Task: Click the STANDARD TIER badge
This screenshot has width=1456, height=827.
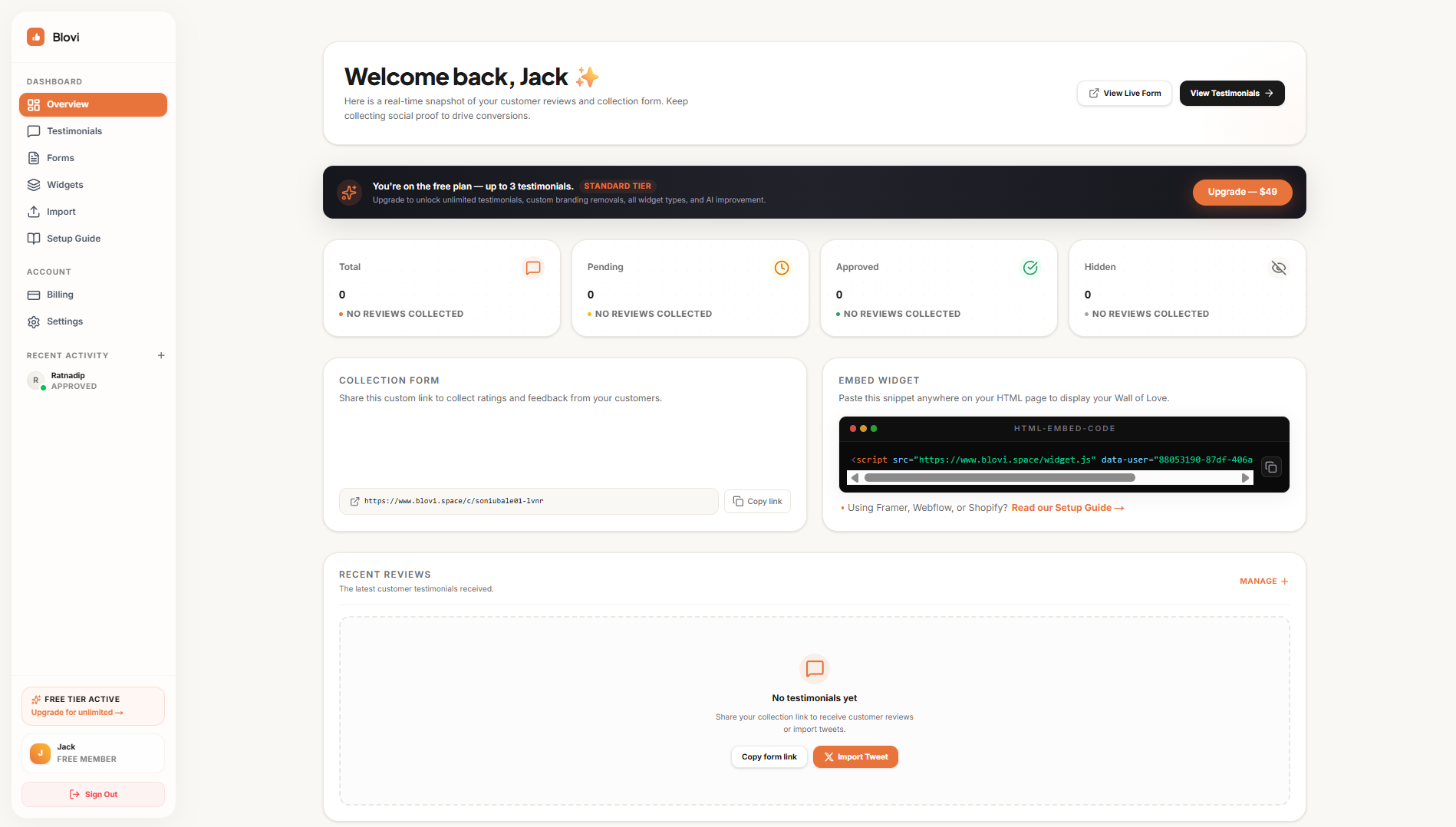Action: tap(618, 186)
